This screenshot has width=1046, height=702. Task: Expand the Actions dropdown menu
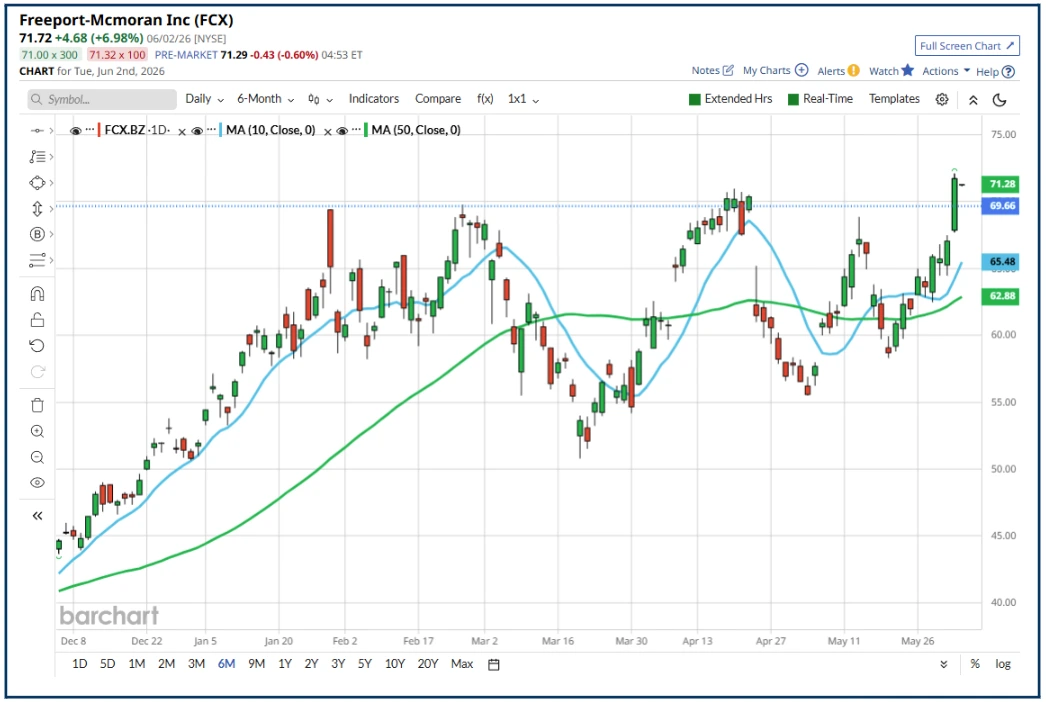946,71
